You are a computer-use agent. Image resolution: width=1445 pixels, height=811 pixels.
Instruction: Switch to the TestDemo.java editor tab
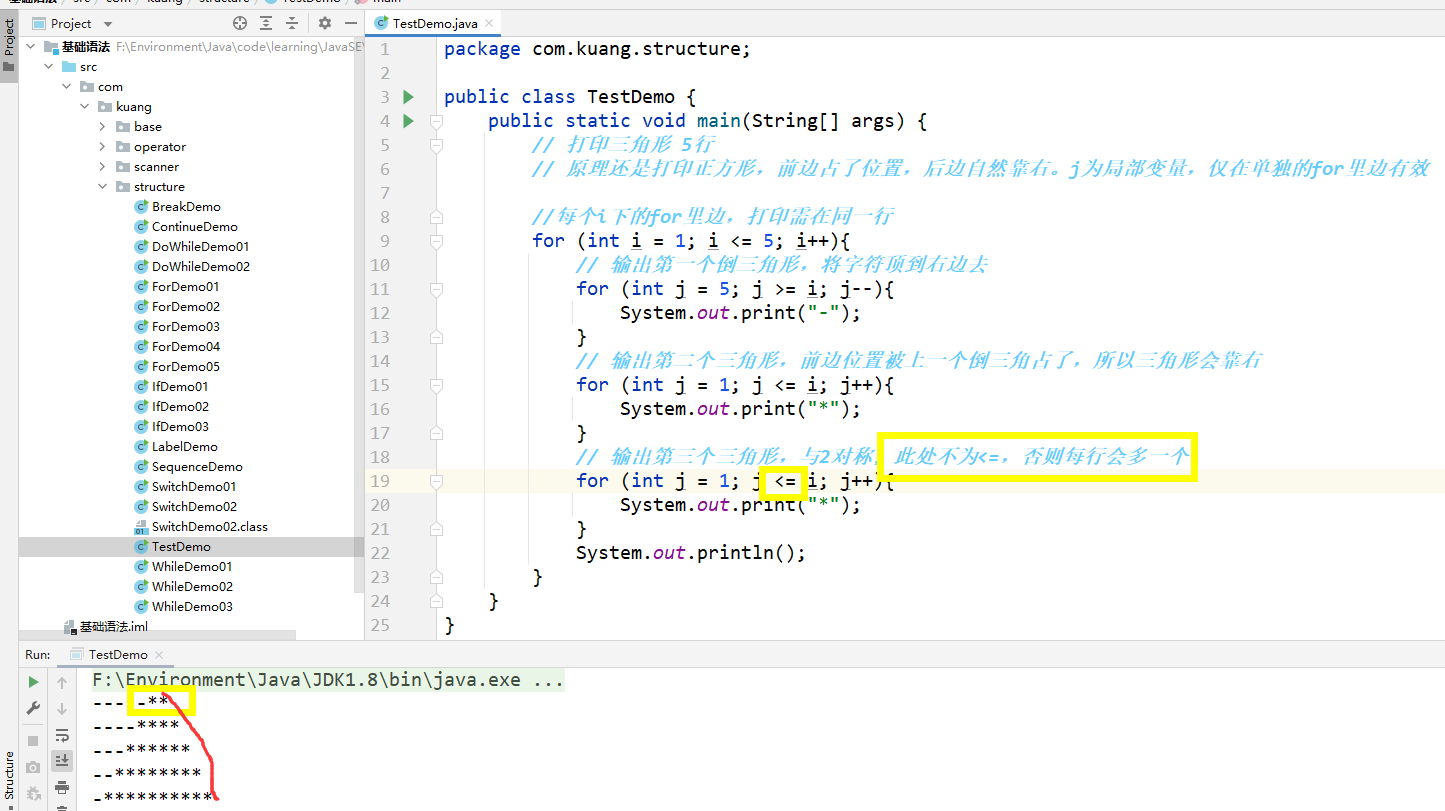coord(435,23)
